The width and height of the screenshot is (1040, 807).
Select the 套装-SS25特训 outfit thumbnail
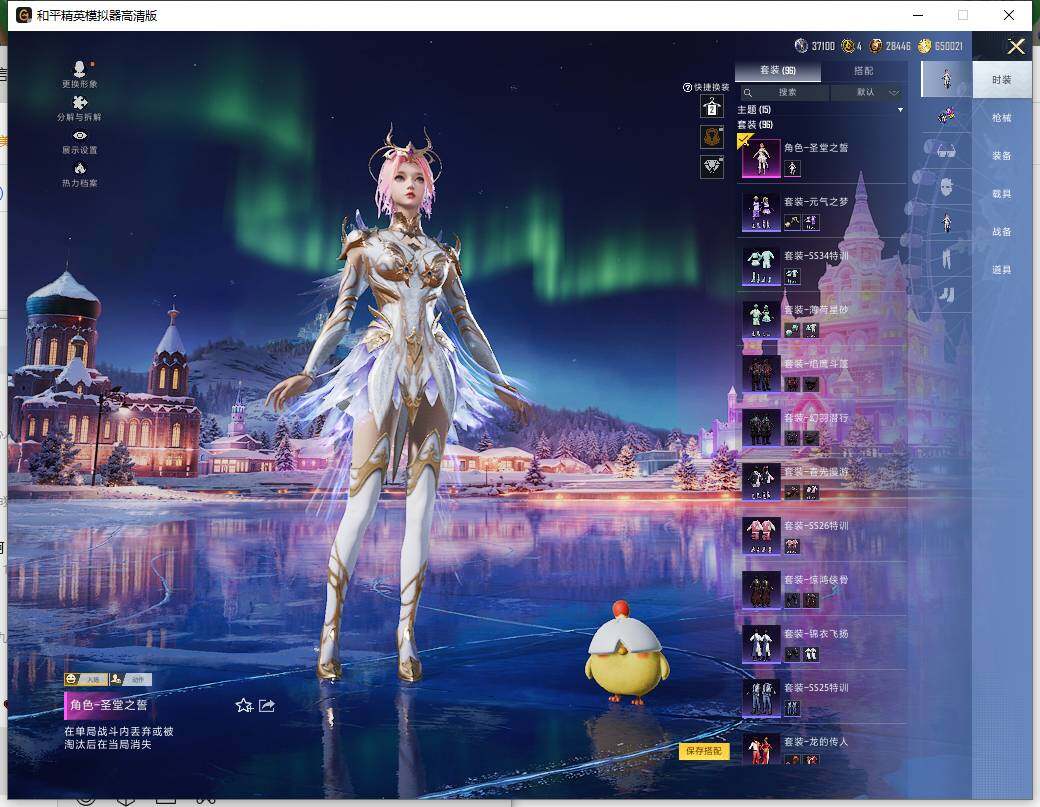coord(761,698)
